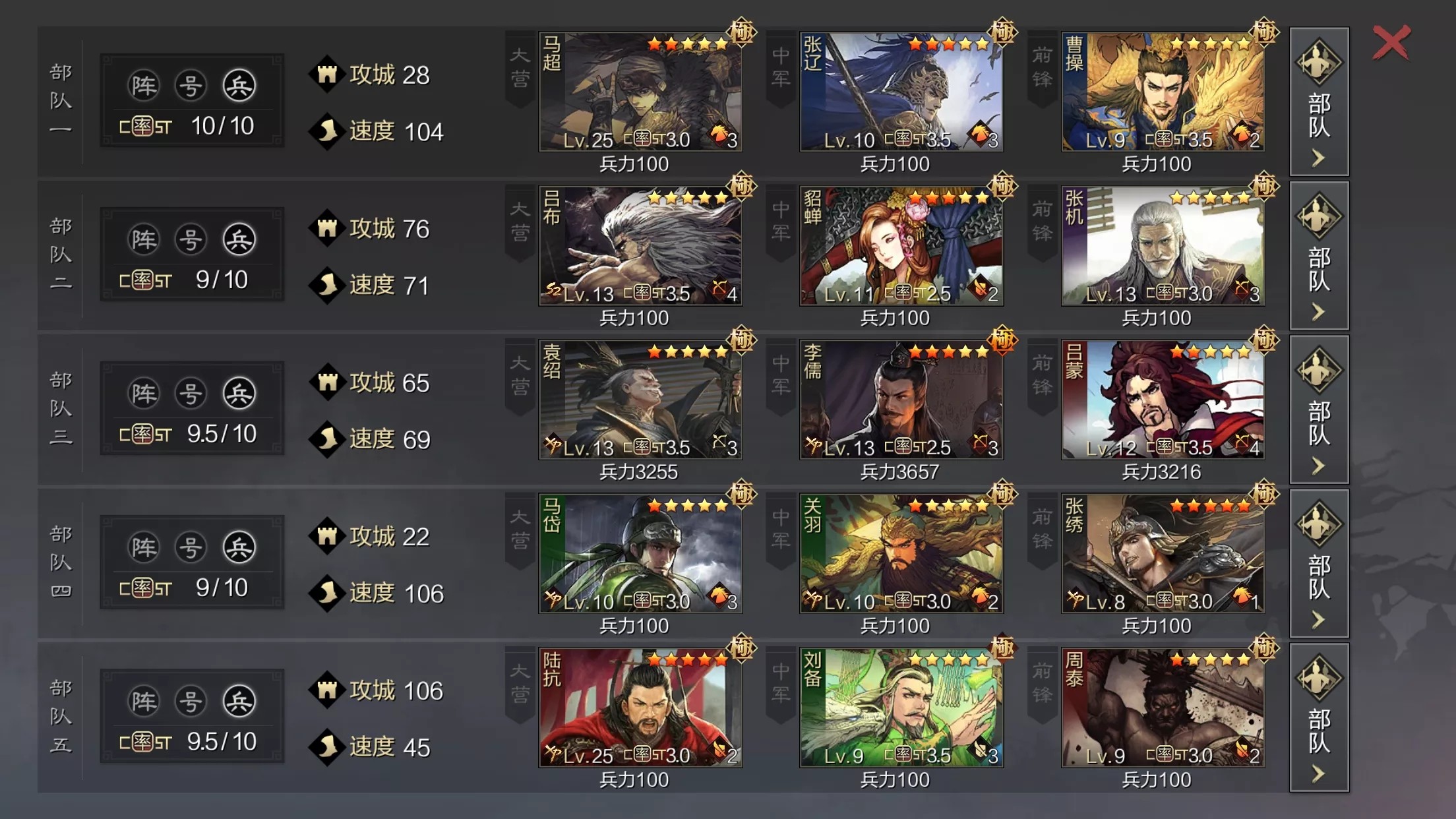The image size is (1456, 819).
Task: Open the 刘备 general portrait
Action: coord(901,708)
